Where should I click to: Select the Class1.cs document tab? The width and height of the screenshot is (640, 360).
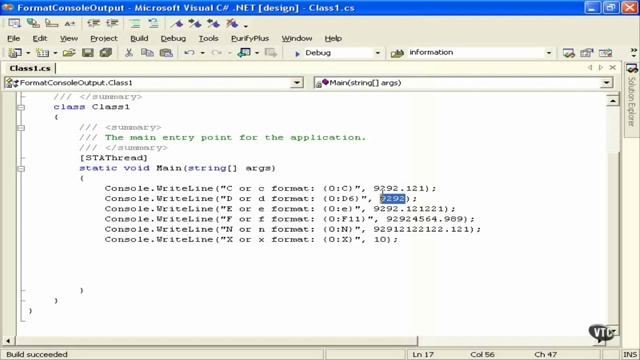(x=30, y=68)
